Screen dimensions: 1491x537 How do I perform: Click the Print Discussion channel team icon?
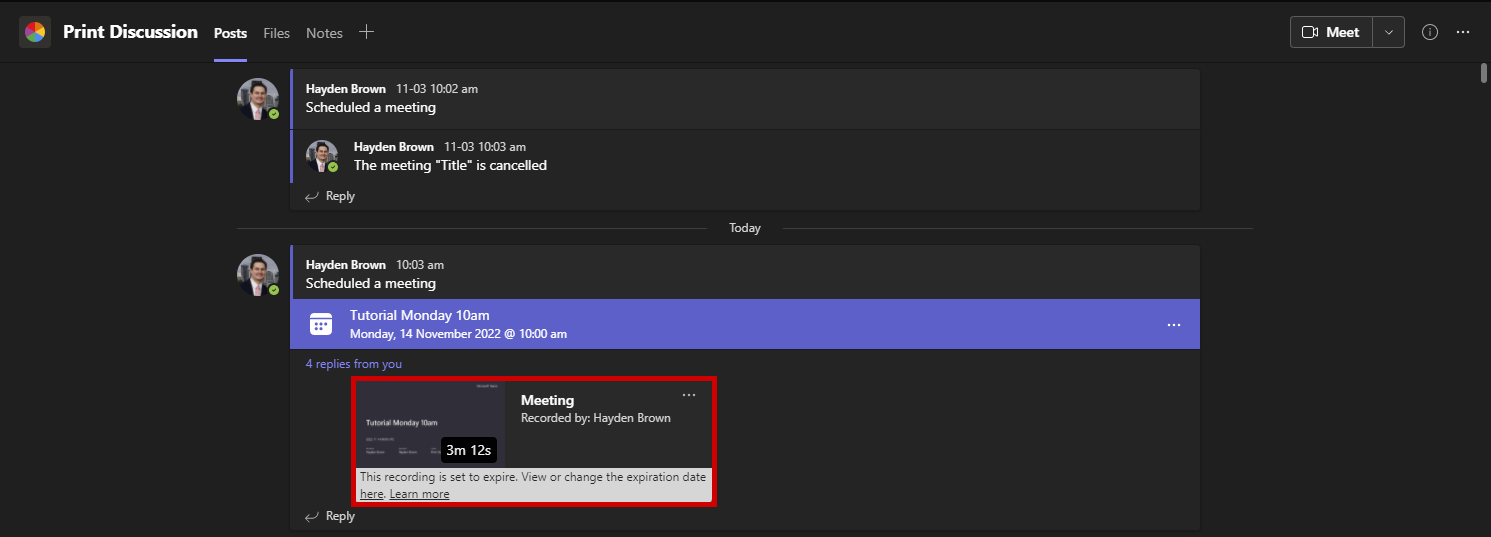point(34,32)
